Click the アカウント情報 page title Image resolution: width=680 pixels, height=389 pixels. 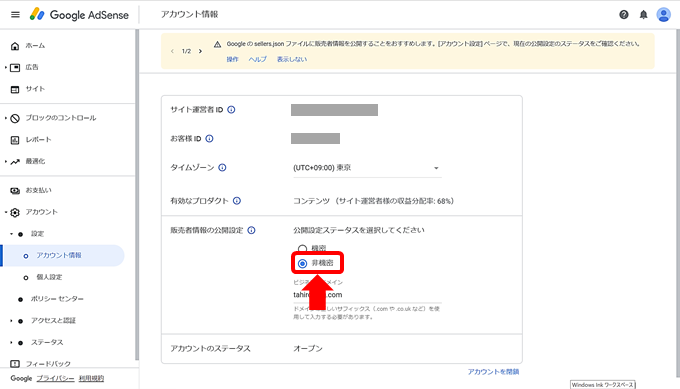(190, 14)
